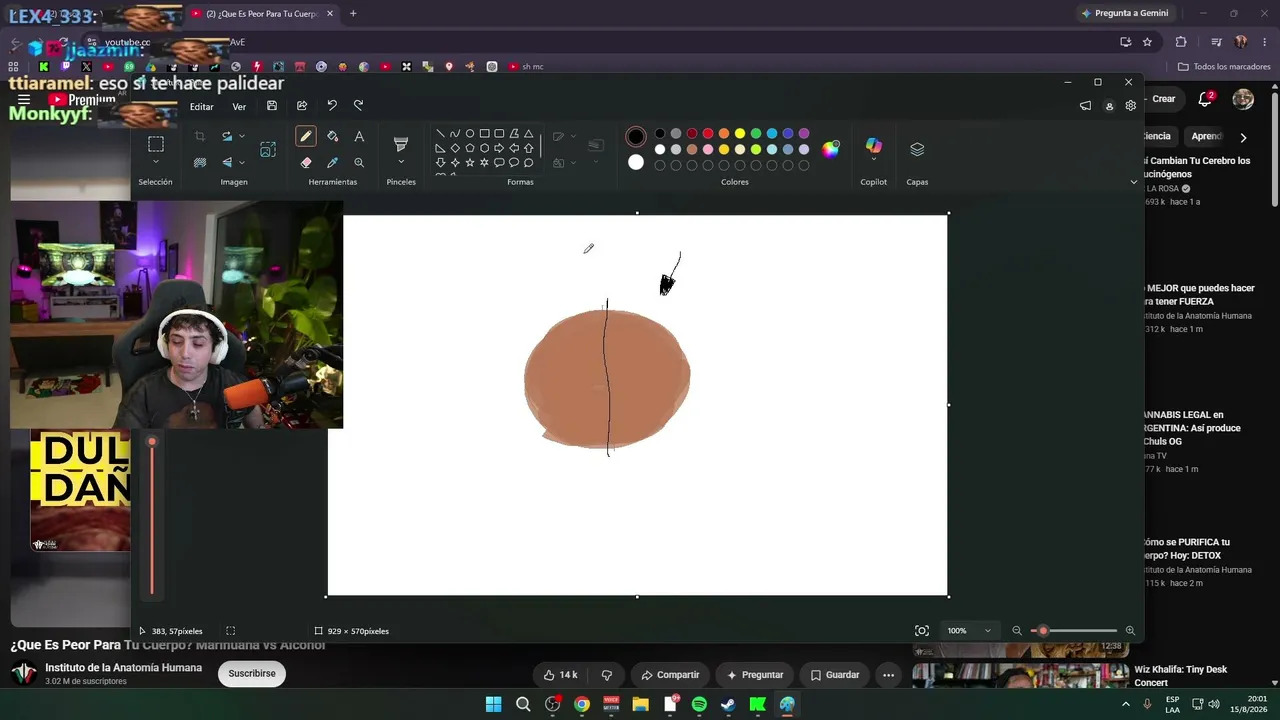Like the video with 14 k likes

tap(560, 675)
